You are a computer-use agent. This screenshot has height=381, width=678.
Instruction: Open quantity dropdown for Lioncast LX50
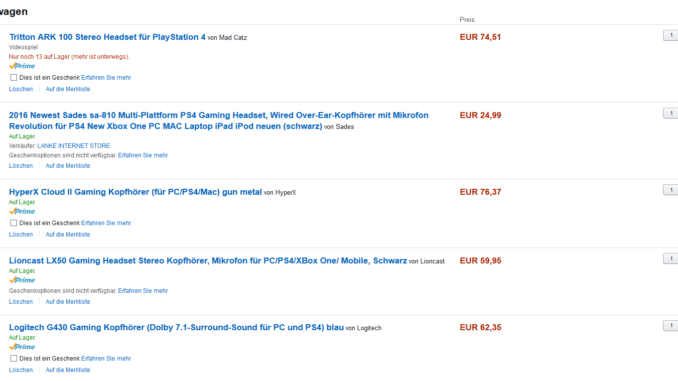671,259
